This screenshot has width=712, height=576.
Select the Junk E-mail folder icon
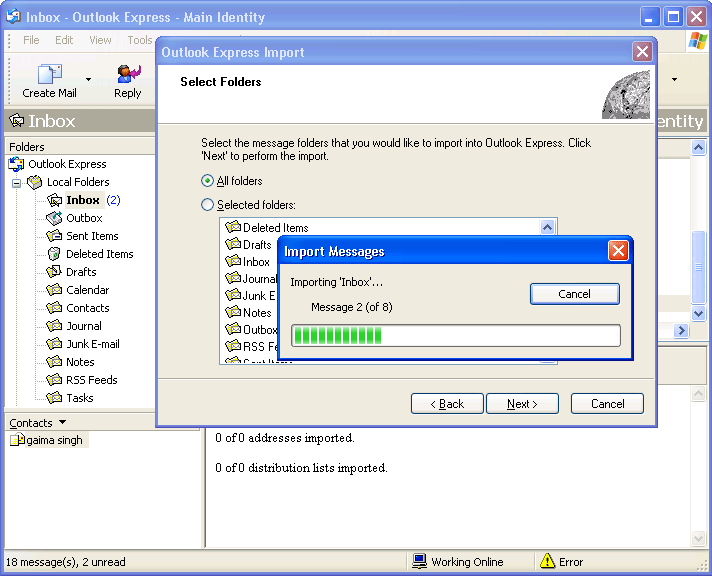click(54, 344)
